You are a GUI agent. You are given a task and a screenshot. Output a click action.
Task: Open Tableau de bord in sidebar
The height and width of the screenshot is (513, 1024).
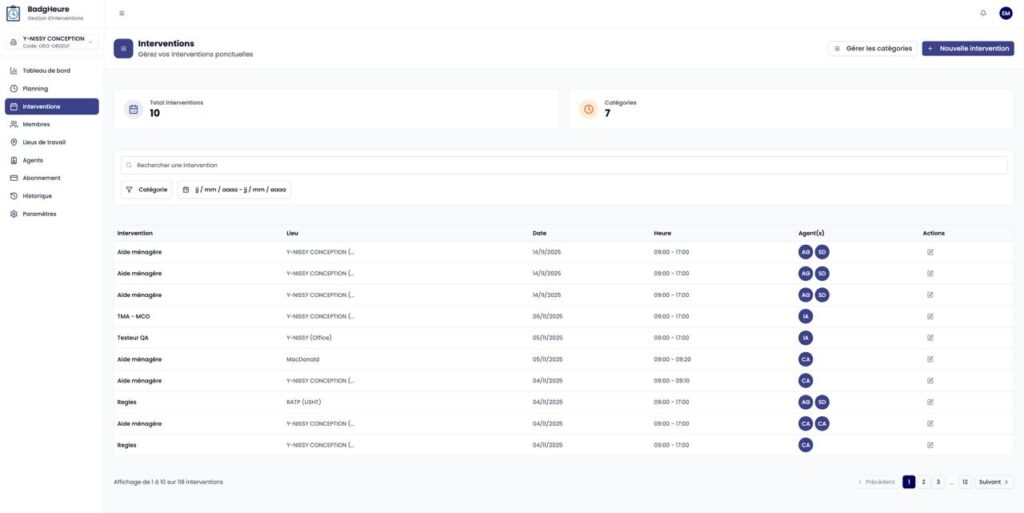point(46,71)
